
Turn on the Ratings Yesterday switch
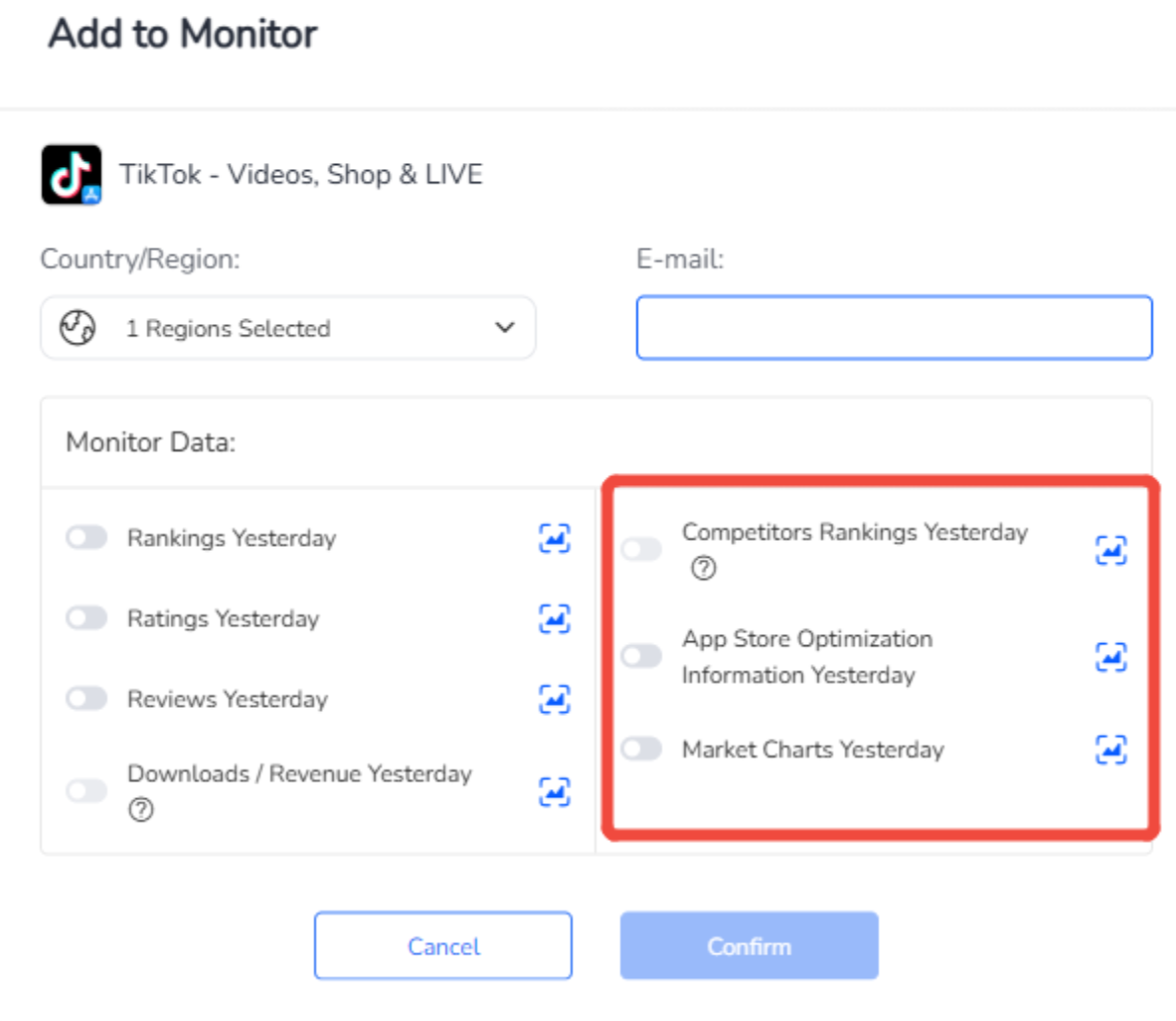(x=86, y=618)
